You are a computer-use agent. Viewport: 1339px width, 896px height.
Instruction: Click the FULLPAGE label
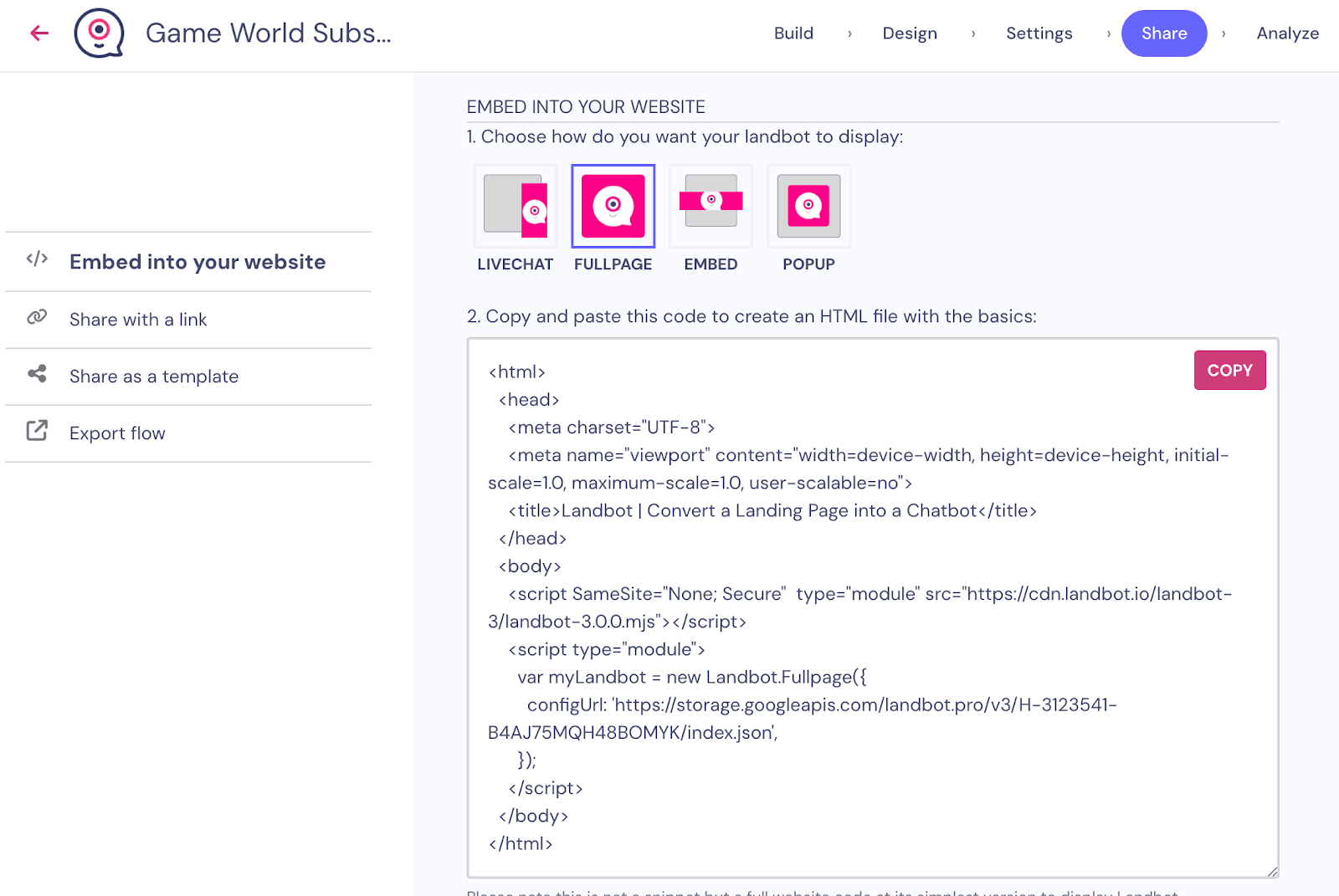pos(613,264)
